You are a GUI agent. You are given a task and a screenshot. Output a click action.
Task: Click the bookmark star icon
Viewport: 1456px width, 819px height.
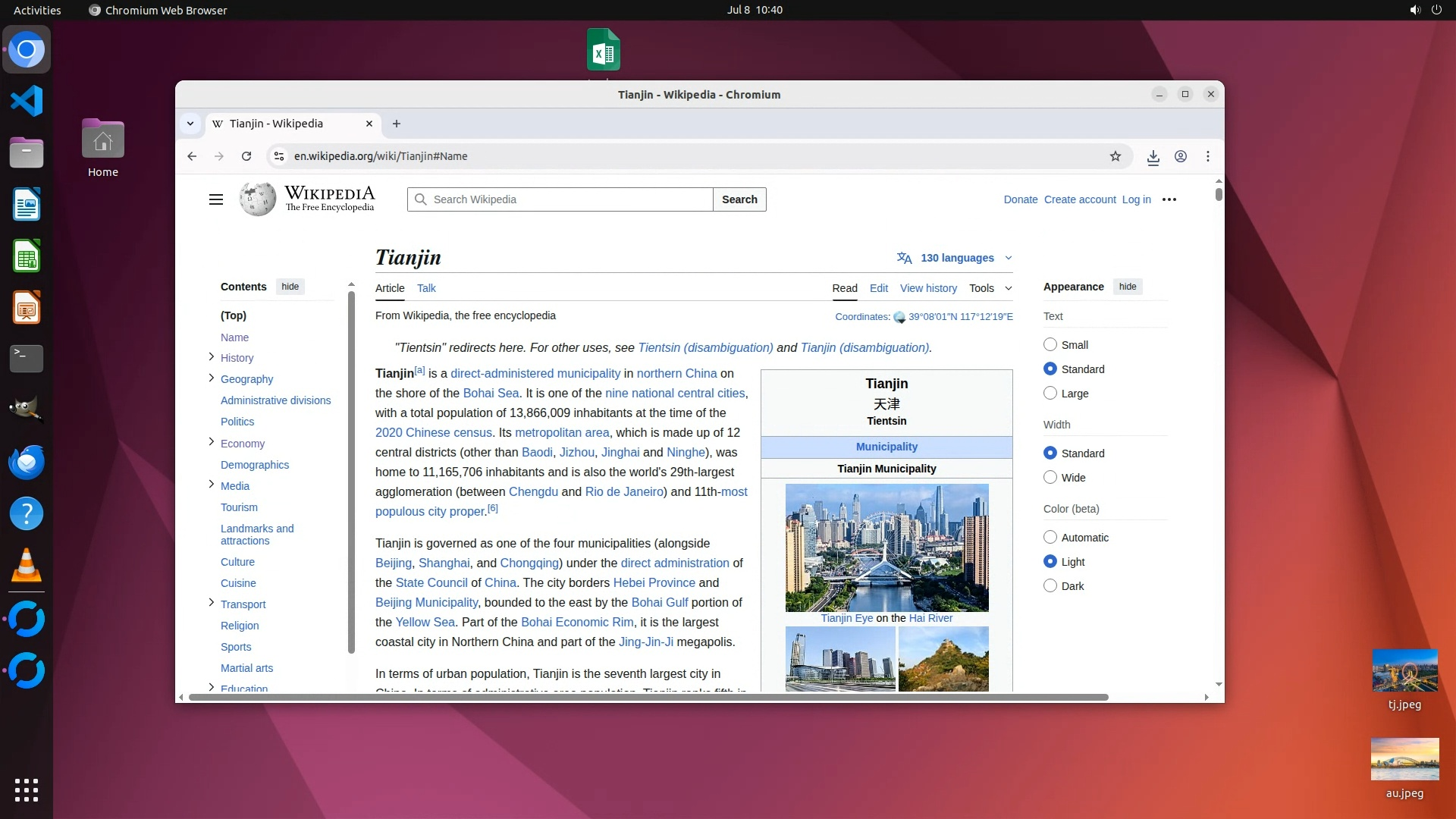coord(1115,156)
